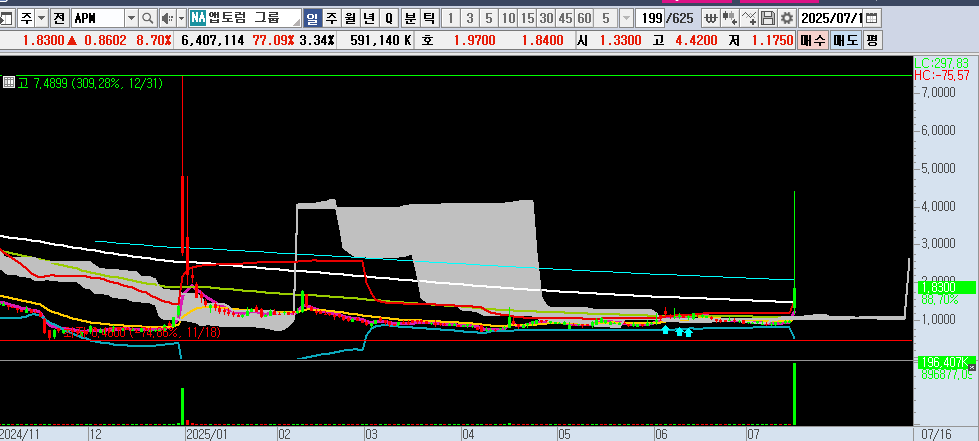Click the 199 candle count field
Screen dimensions: 979x441
click(651, 18)
